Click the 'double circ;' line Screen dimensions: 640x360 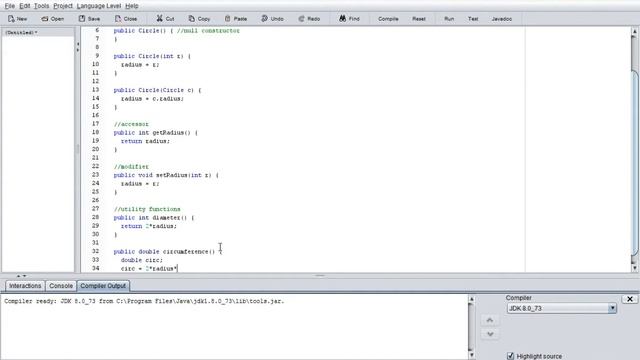point(142,260)
